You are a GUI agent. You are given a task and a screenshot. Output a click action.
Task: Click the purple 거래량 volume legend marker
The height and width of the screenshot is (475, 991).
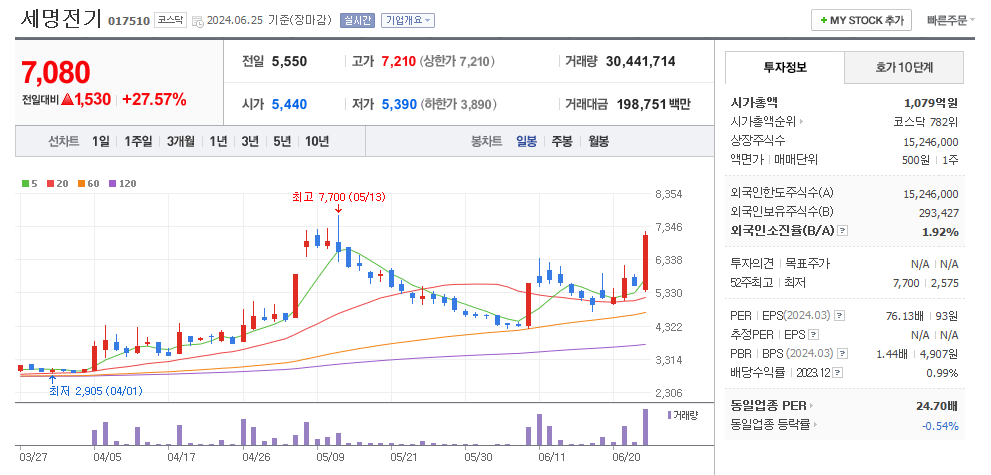coord(670,415)
